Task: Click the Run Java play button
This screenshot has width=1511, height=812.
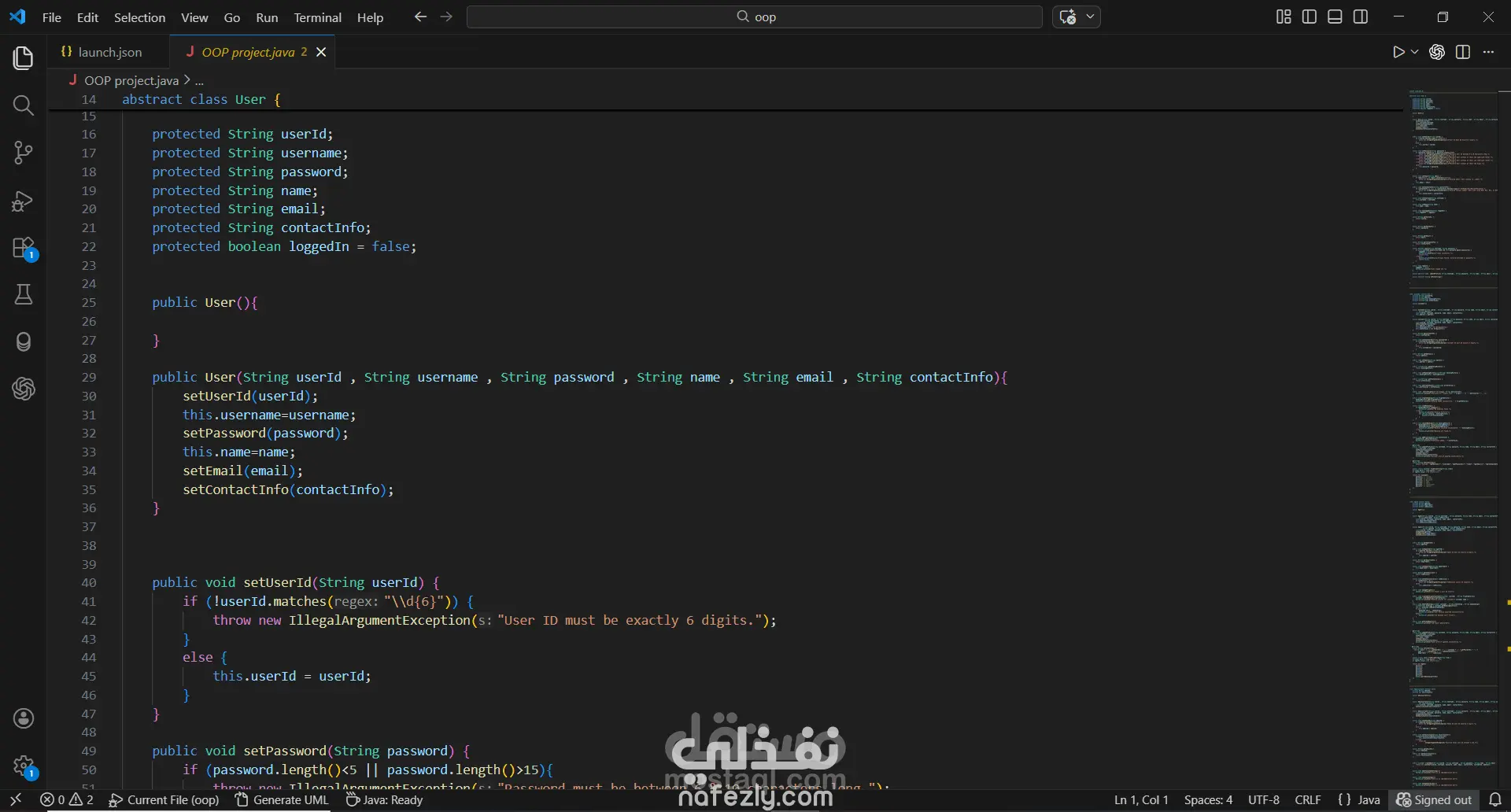Action: coord(1398,52)
